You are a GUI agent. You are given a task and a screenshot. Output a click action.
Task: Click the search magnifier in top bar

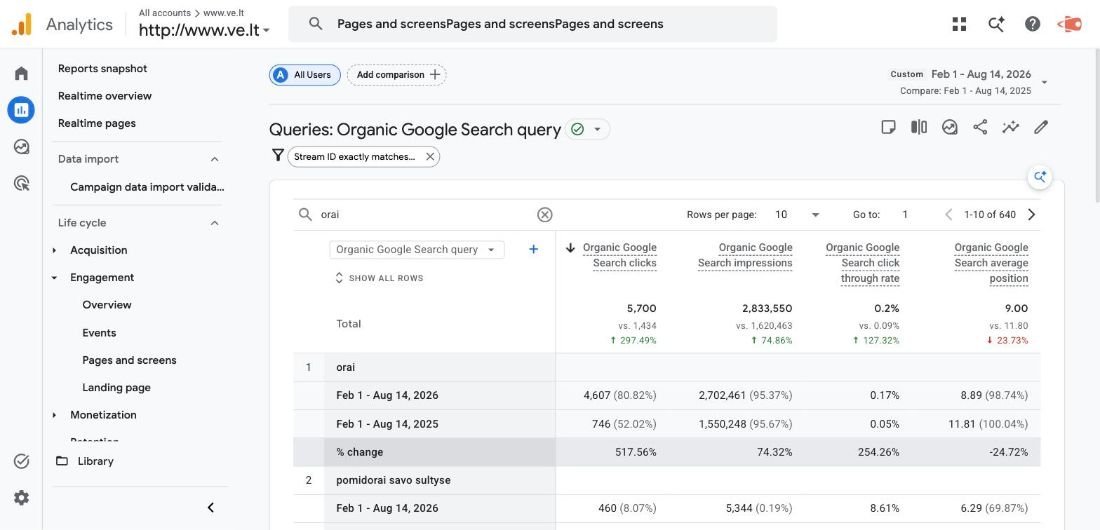tap(316, 24)
